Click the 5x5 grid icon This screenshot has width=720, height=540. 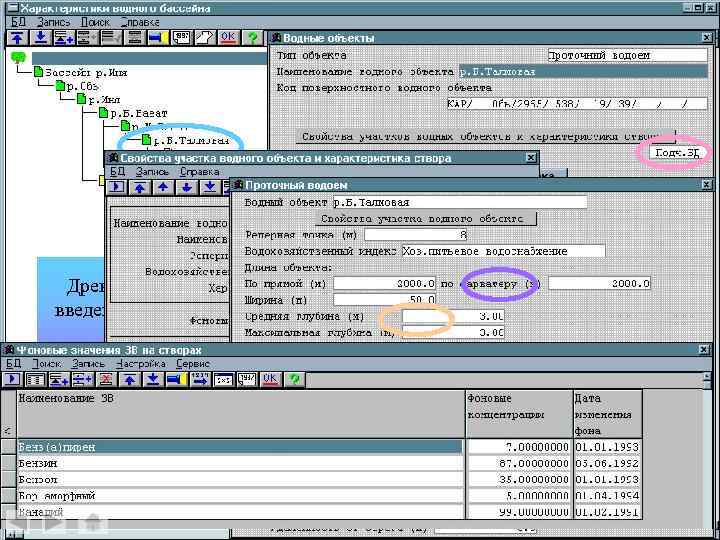[x=224, y=380]
